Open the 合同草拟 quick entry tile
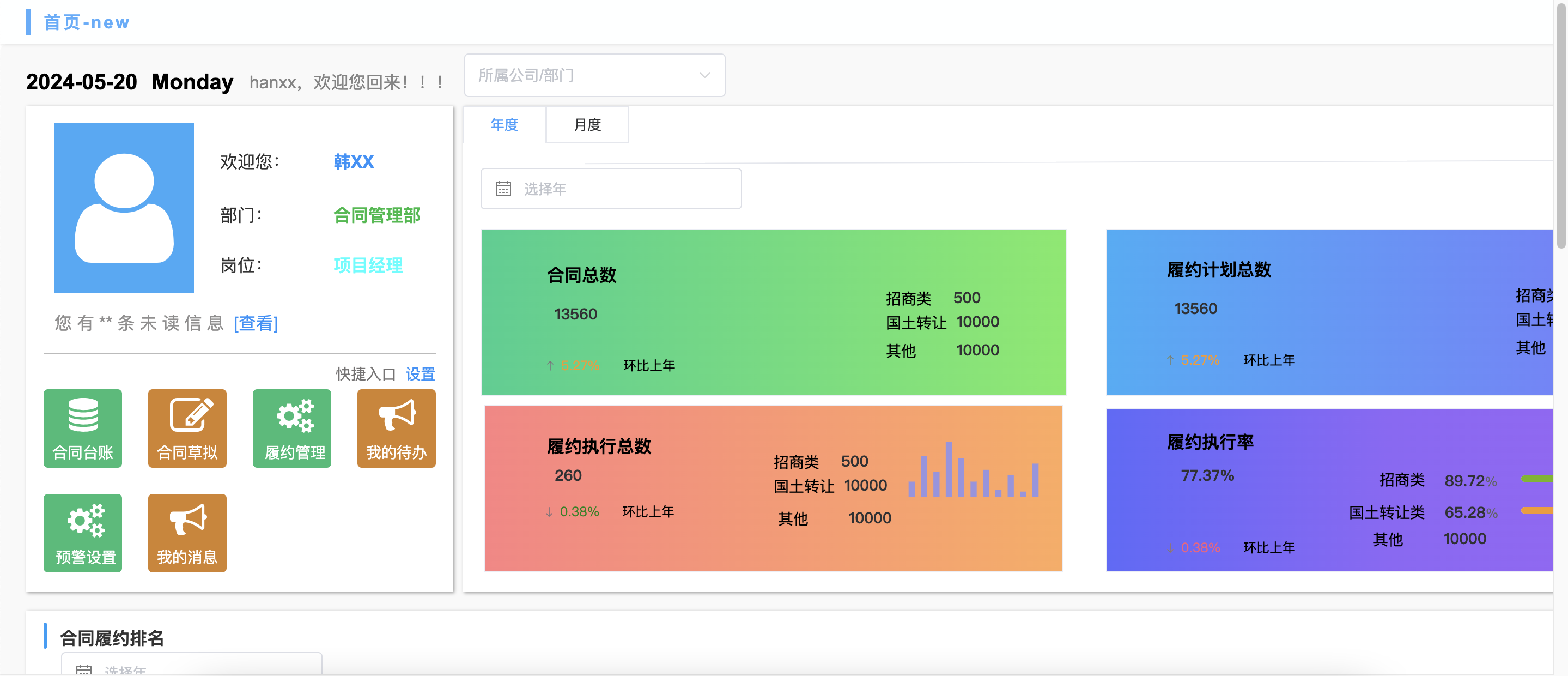Viewport: 1568px width, 676px height. pos(187,428)
